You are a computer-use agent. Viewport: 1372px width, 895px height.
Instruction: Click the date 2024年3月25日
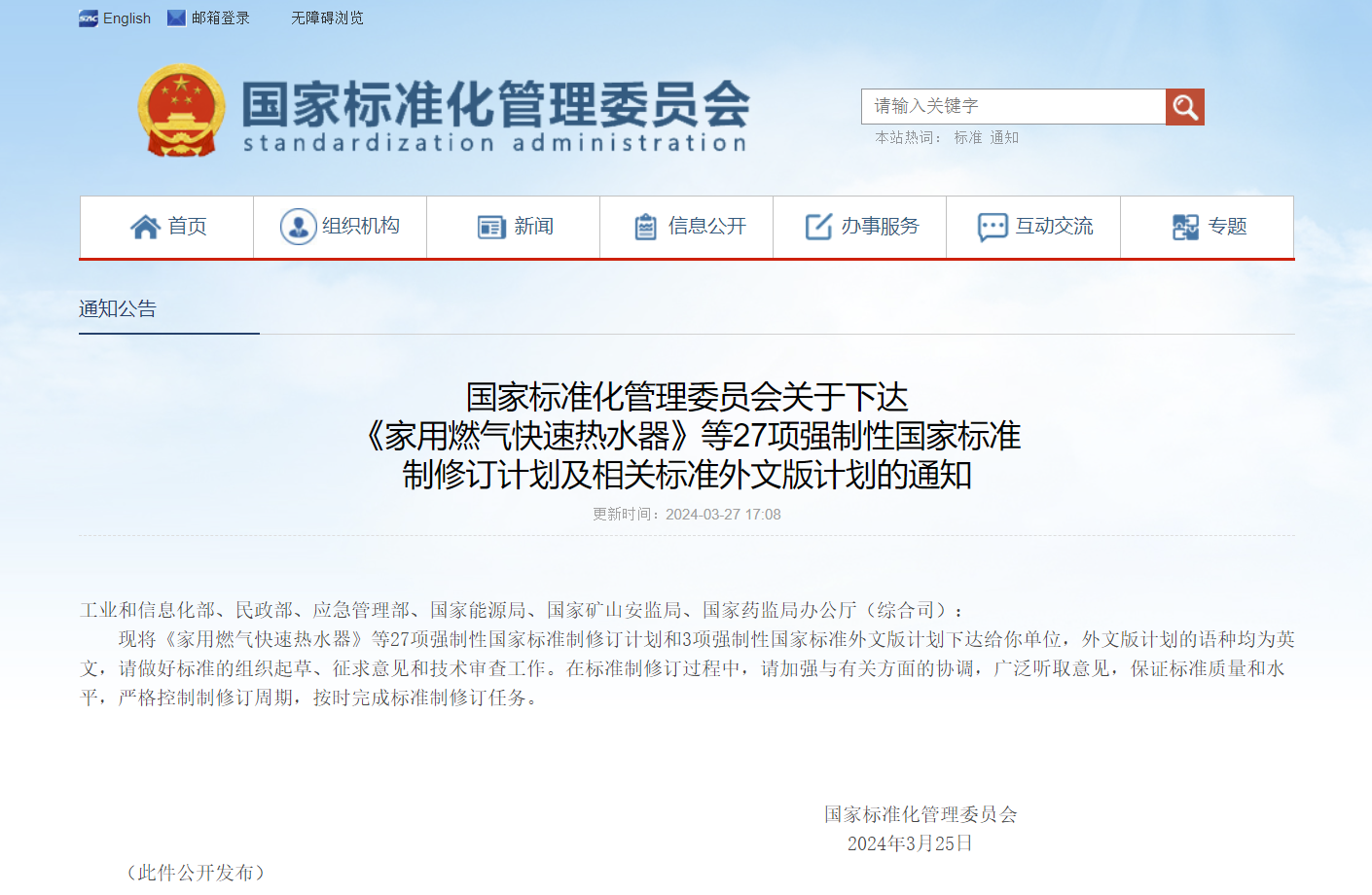pos(910,843)
